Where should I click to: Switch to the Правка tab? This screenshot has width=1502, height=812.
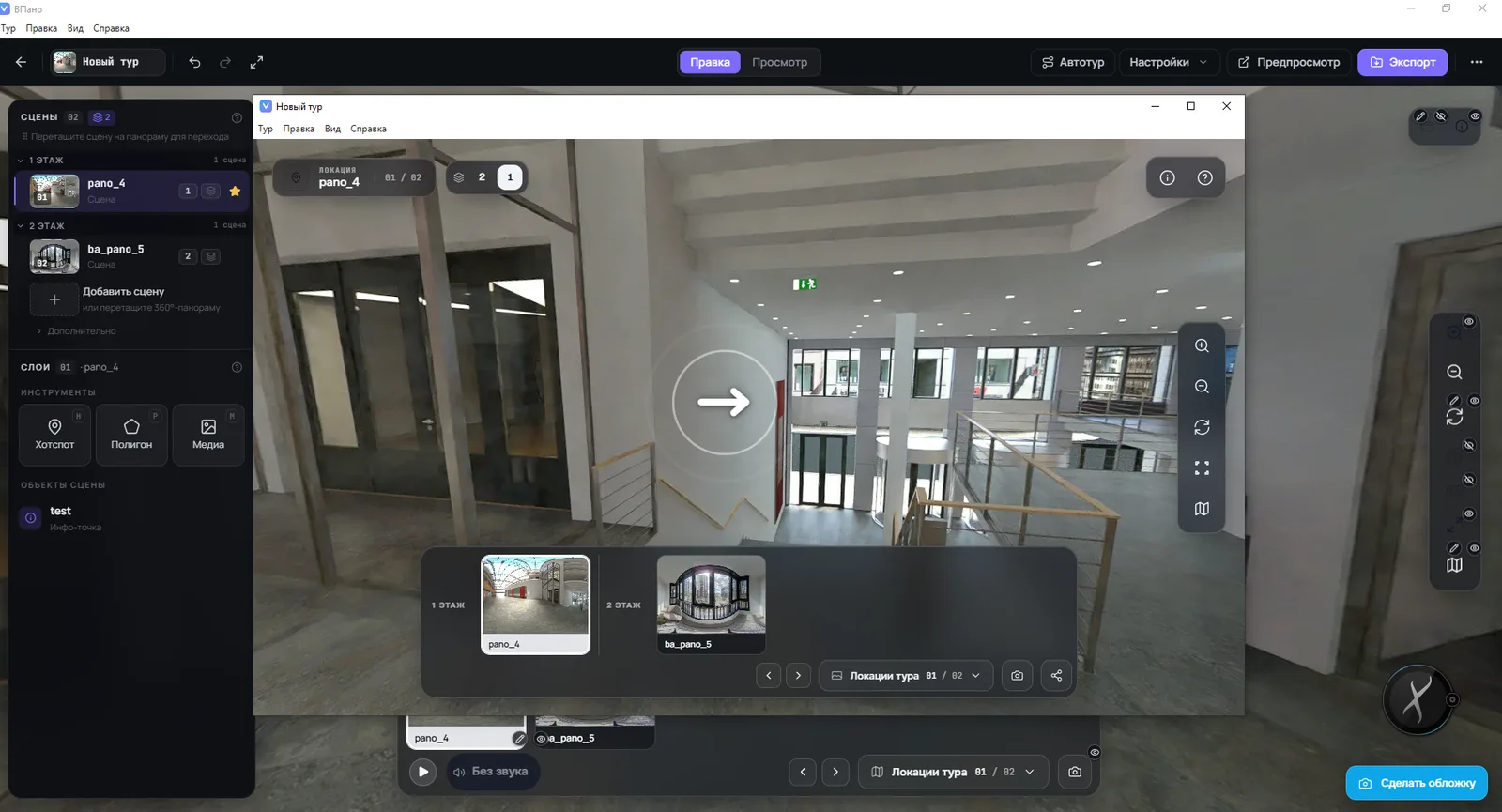click(710, 62)
